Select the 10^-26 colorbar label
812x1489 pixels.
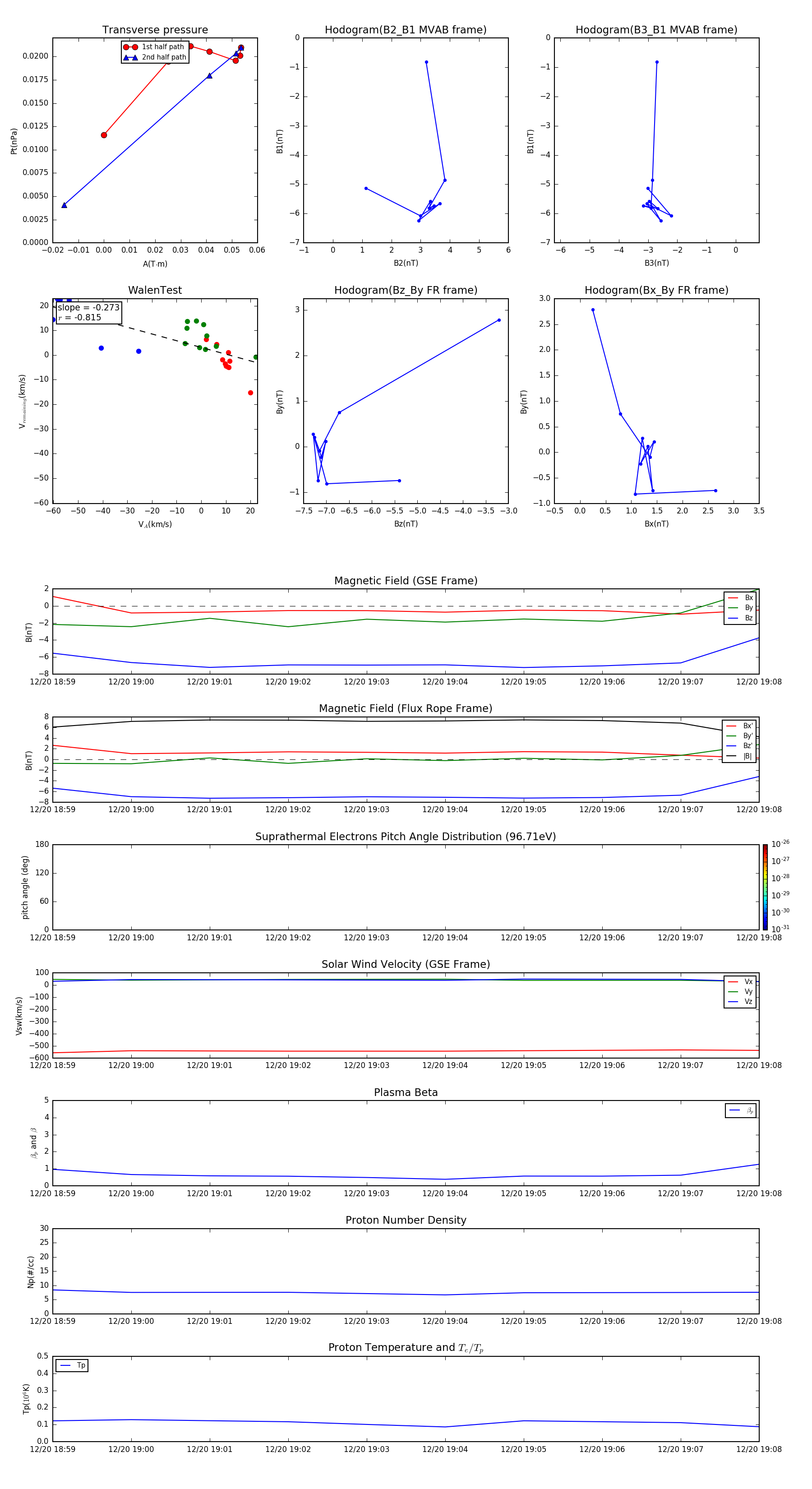[x=780, y=844]
